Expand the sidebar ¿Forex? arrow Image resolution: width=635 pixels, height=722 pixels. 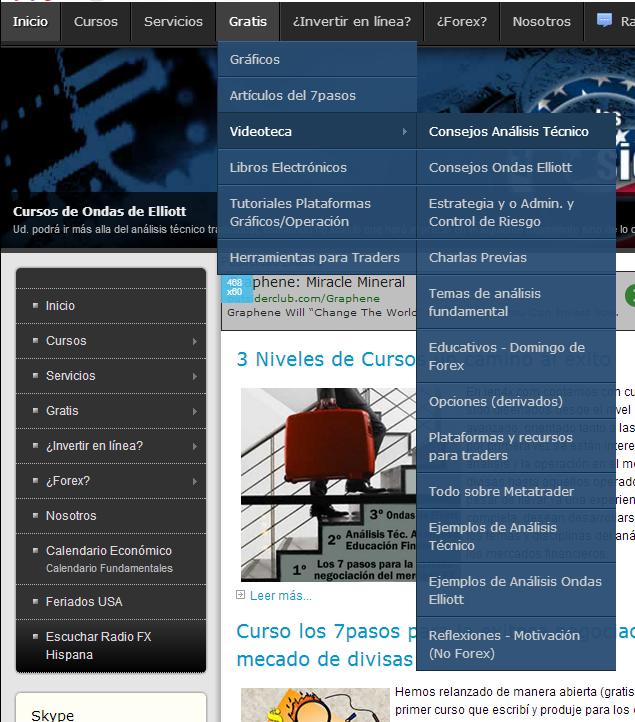(195, 481)
